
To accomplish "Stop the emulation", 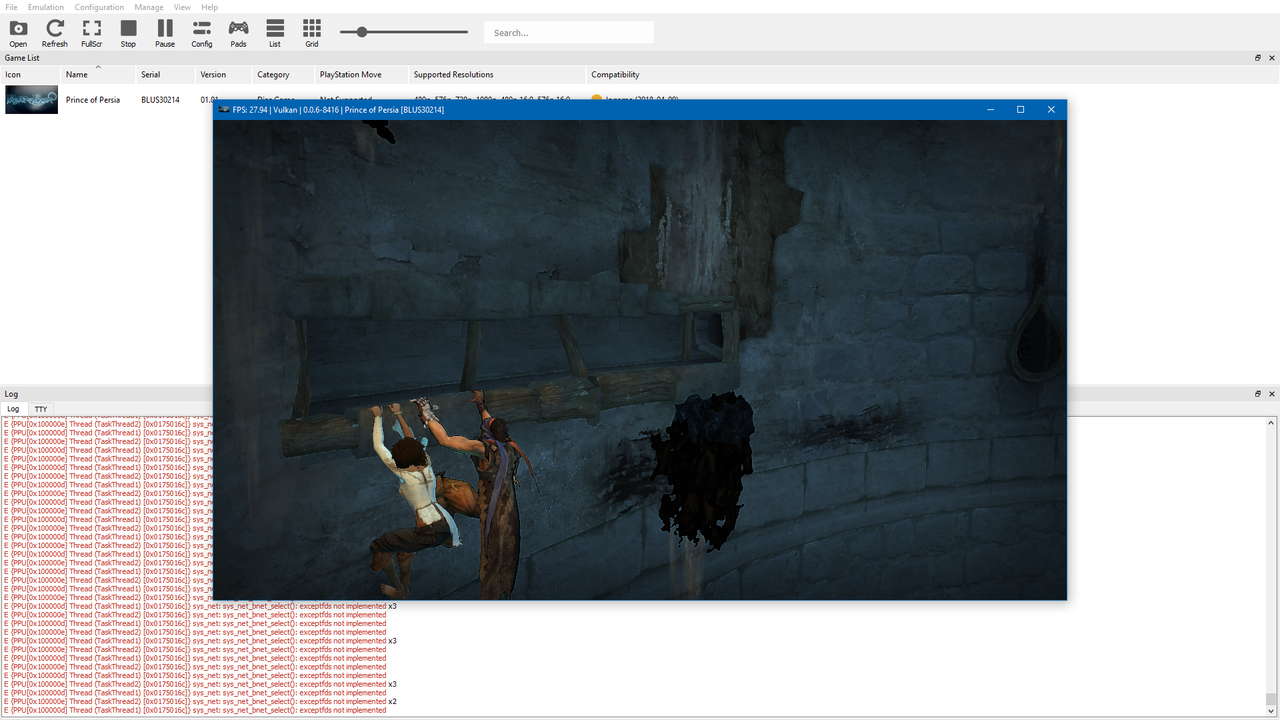I will (x=128, y=33).
